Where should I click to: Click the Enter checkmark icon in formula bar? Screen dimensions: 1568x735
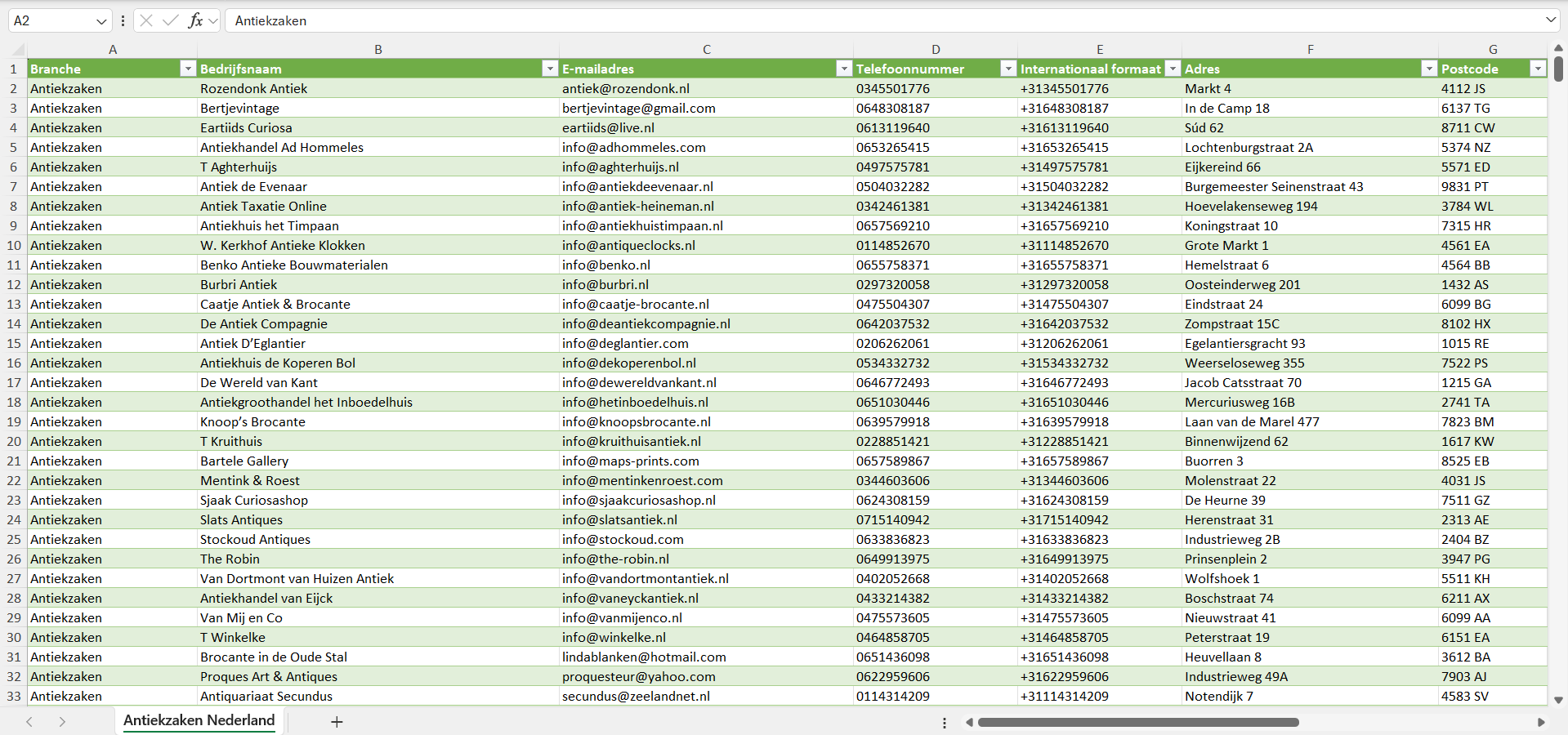pos(170,20)
